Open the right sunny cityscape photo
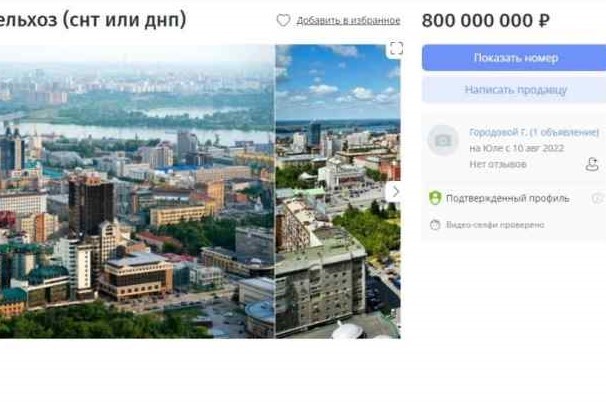The height and width of the screenshot is (404, 606). [x=338, y=191]
